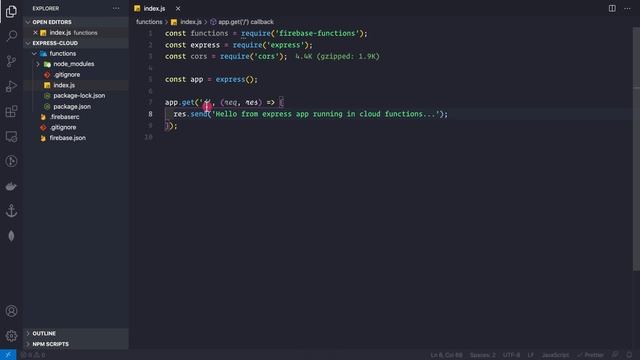
Task: Open editor more actions menu
Action: click(627, 8)
